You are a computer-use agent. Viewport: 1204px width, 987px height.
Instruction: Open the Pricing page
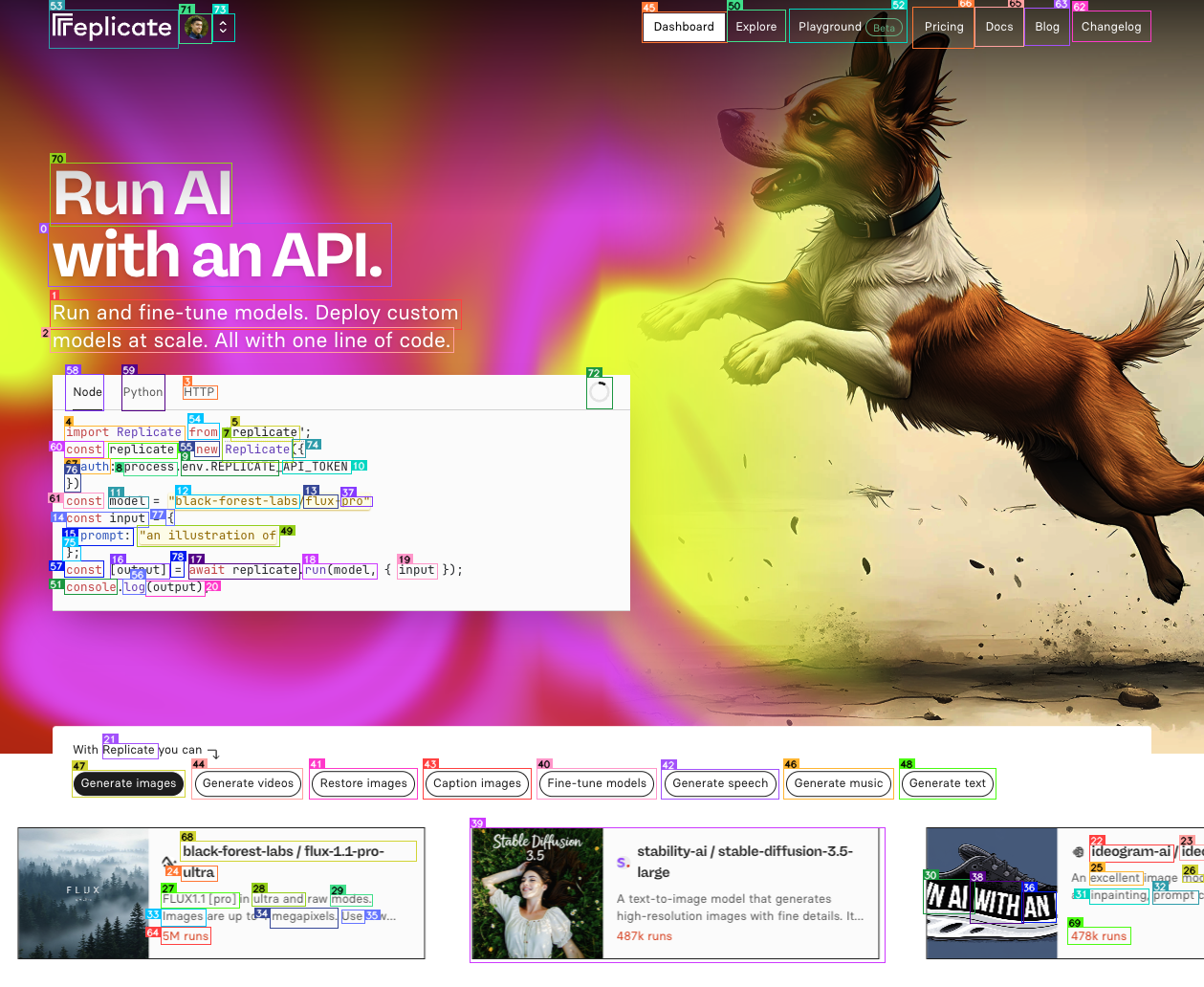coord(943,27)
